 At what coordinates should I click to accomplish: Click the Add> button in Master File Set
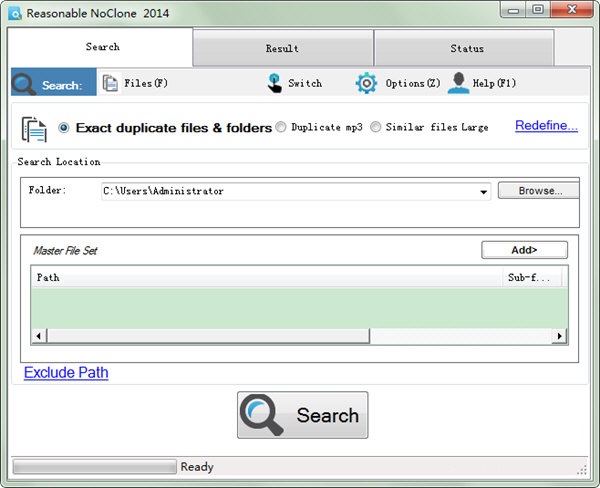pos(524,250)
